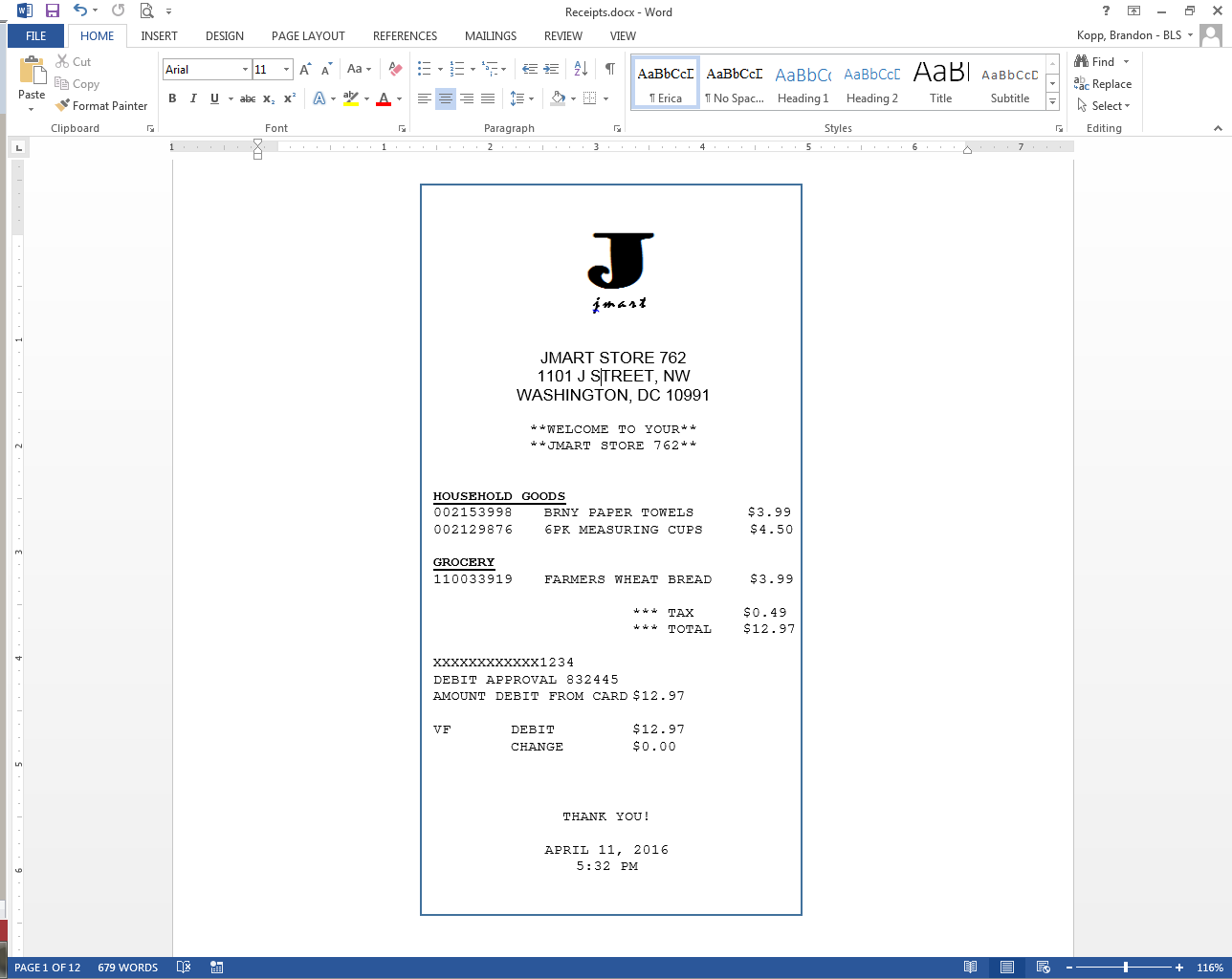Image resolution: width=1232 pixels, height=979 pixels.
Task: Open the font size dropdown
Action: point(286,70)
